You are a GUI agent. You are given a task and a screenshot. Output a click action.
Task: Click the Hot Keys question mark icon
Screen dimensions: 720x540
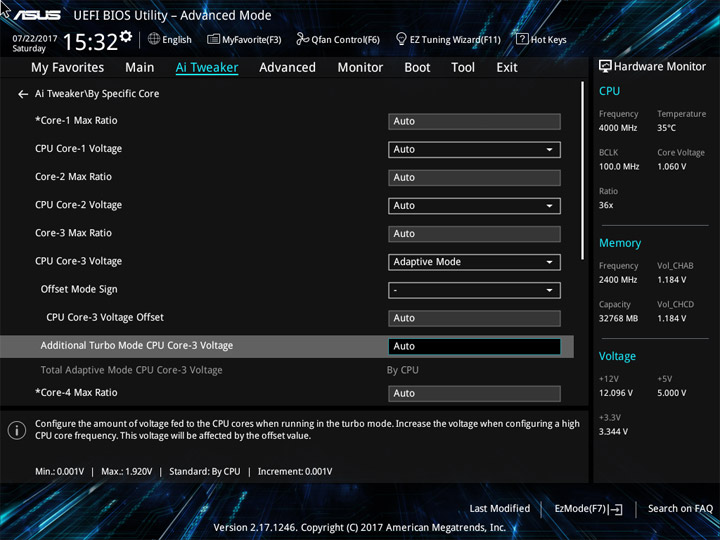pyautogui.click(x=522, y=39)
